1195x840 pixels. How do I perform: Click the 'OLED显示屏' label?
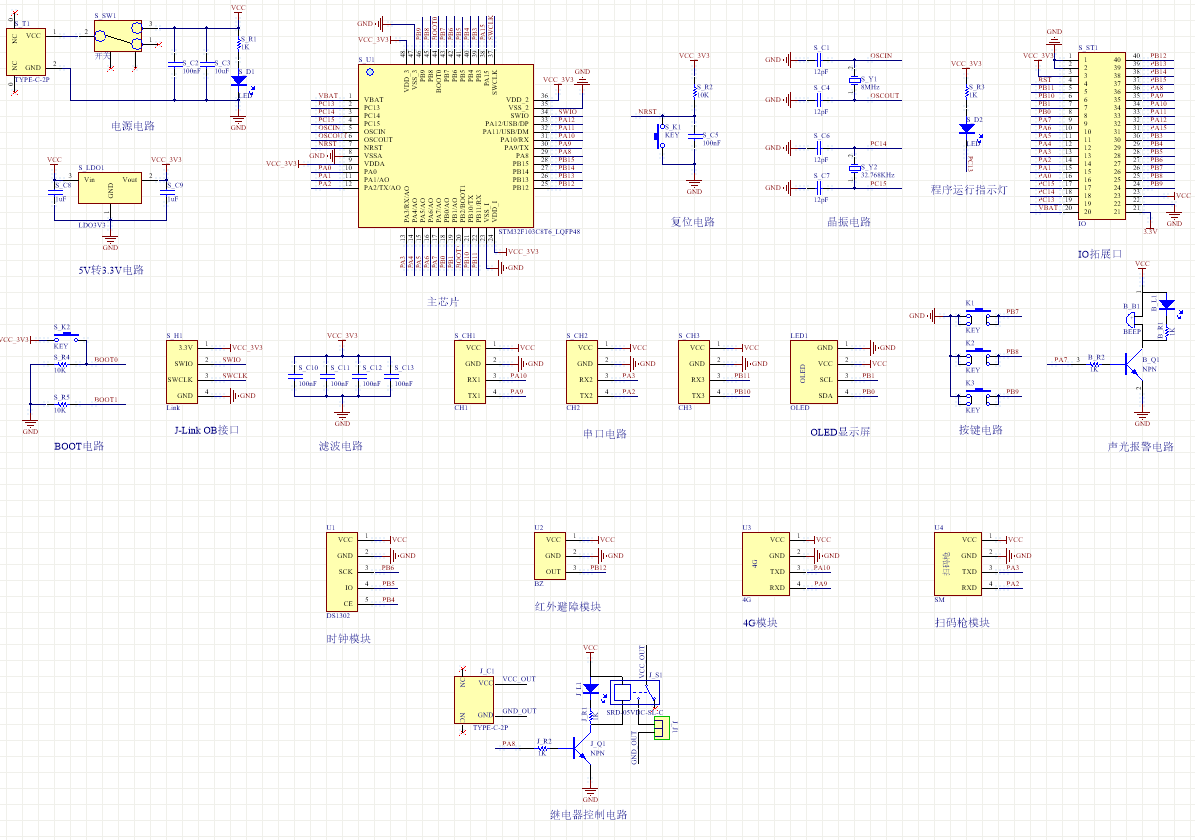(840, 431)
